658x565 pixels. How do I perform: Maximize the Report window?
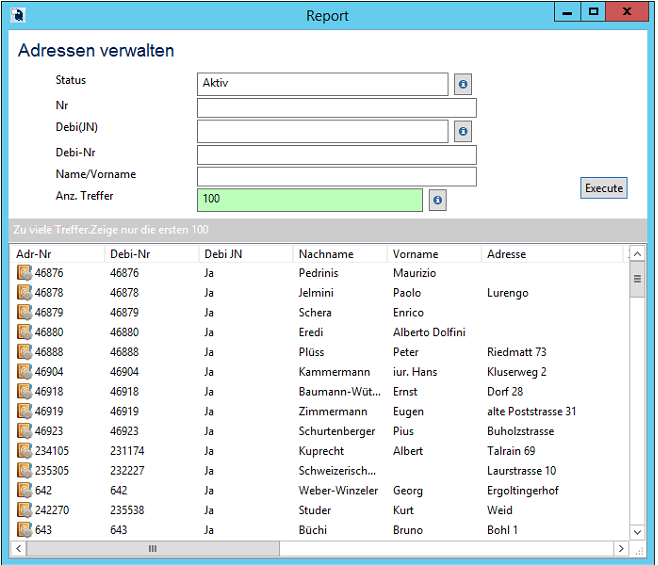pos(594,13)
